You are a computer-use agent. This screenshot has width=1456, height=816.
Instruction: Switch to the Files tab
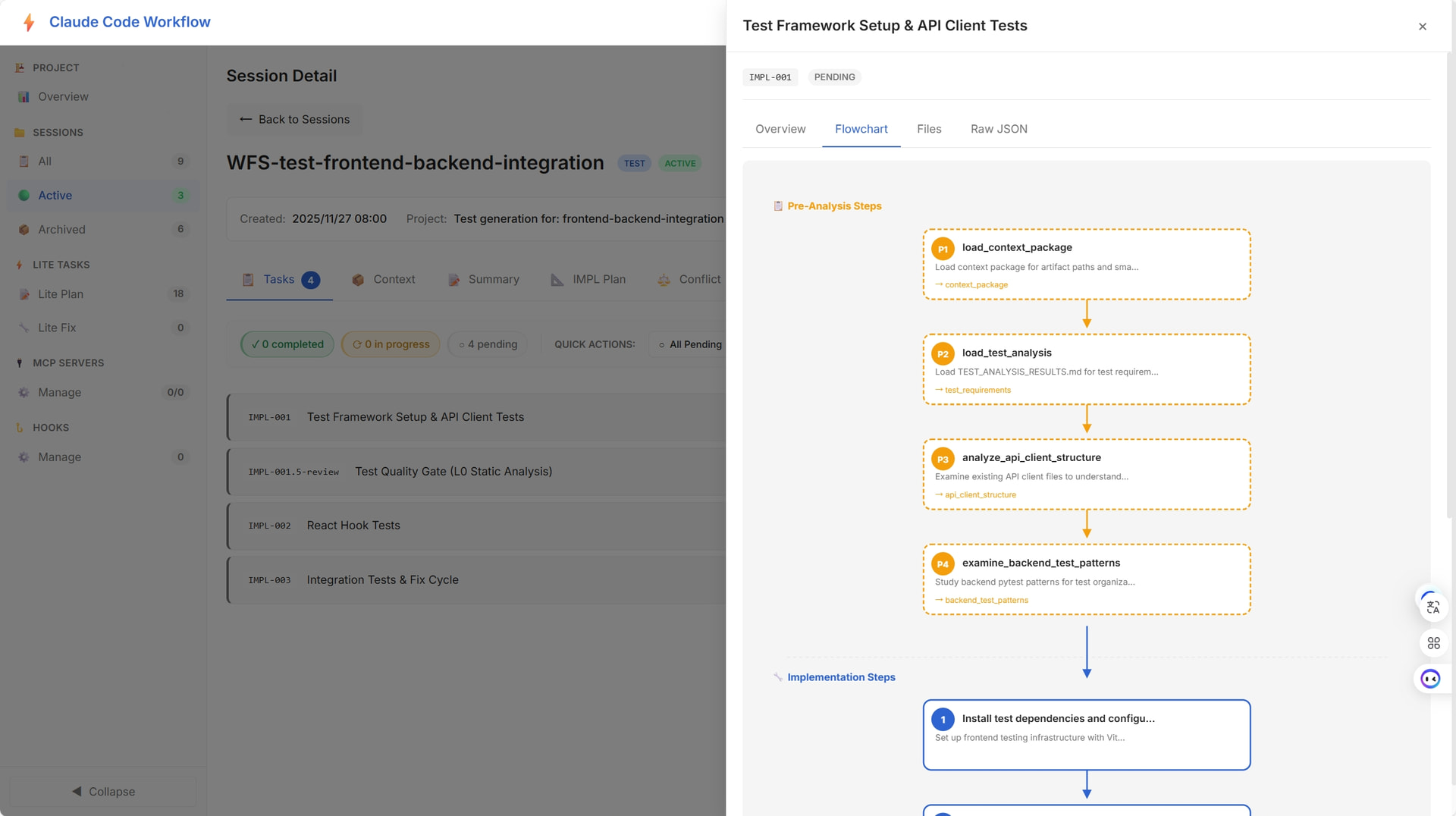(929, 129)
